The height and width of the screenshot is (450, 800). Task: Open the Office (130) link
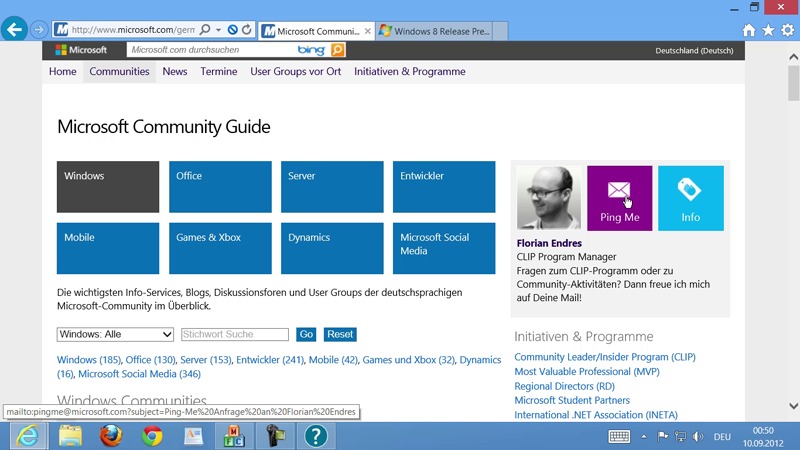click(x=150, y=360)
